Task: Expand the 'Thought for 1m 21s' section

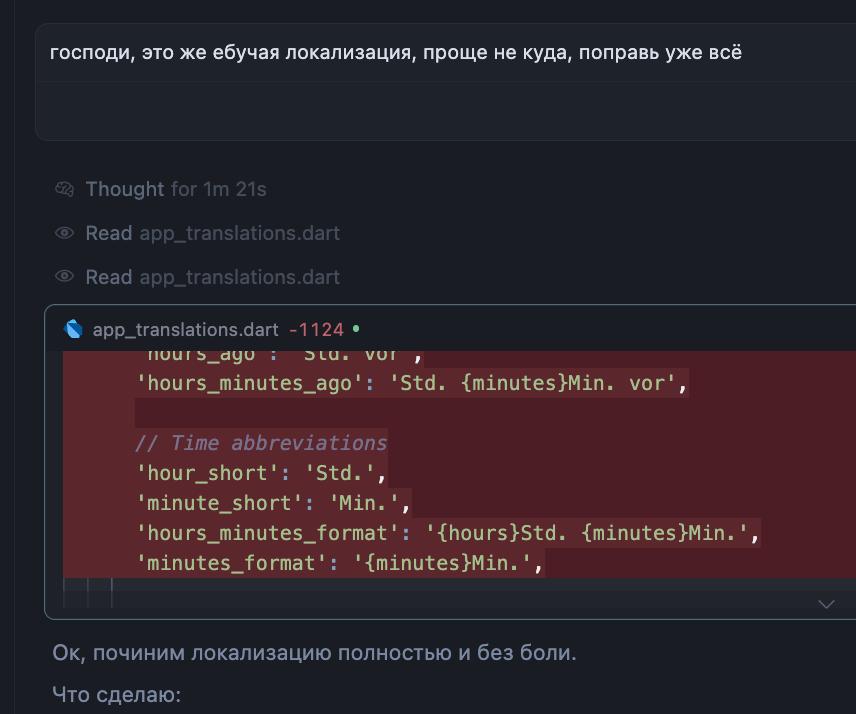Action: pyautogui.click(x=176, y=189)
